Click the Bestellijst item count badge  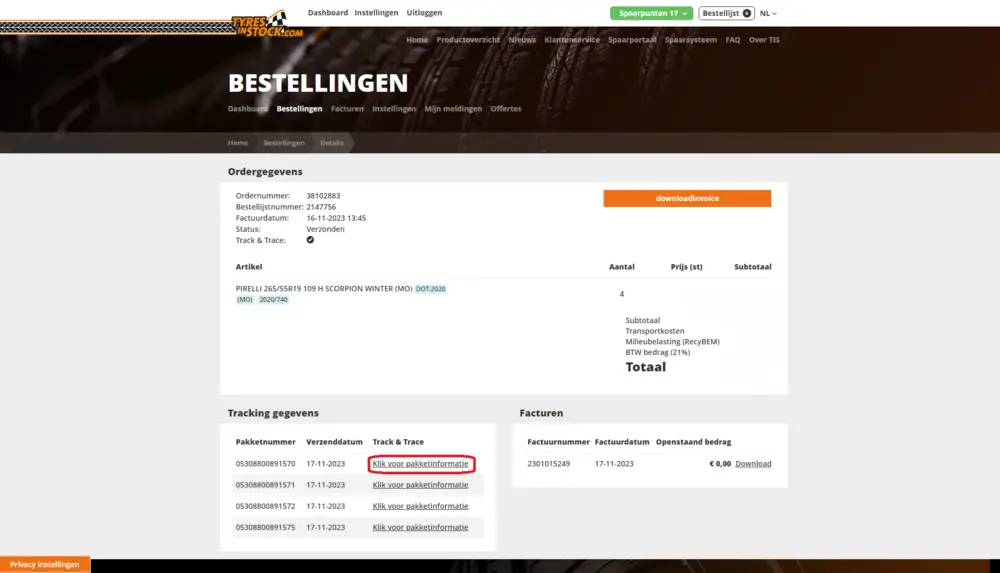pyautogui.click(x=746, y=13)
